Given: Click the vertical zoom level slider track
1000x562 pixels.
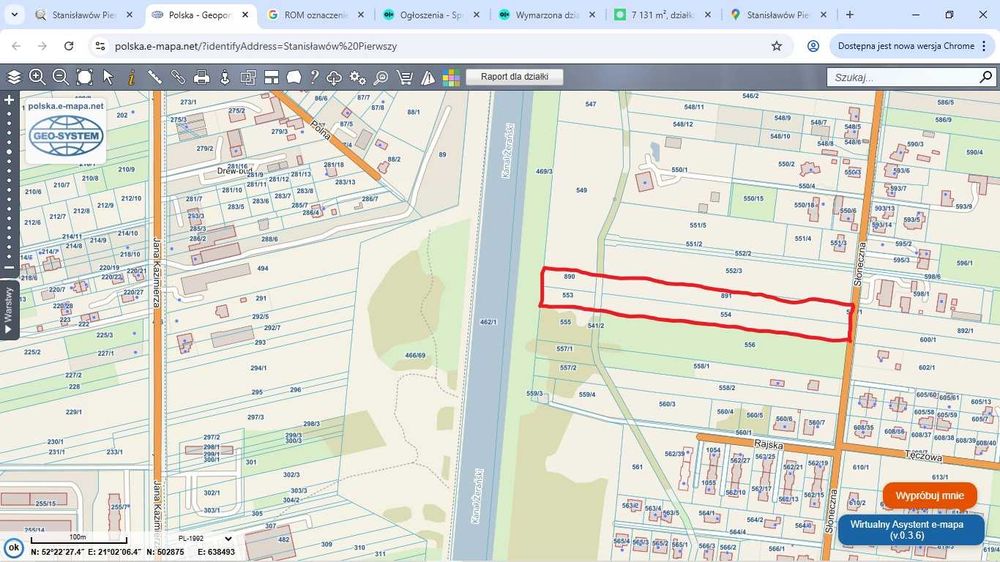Looking at the screenshot, I should pos(9,184).
